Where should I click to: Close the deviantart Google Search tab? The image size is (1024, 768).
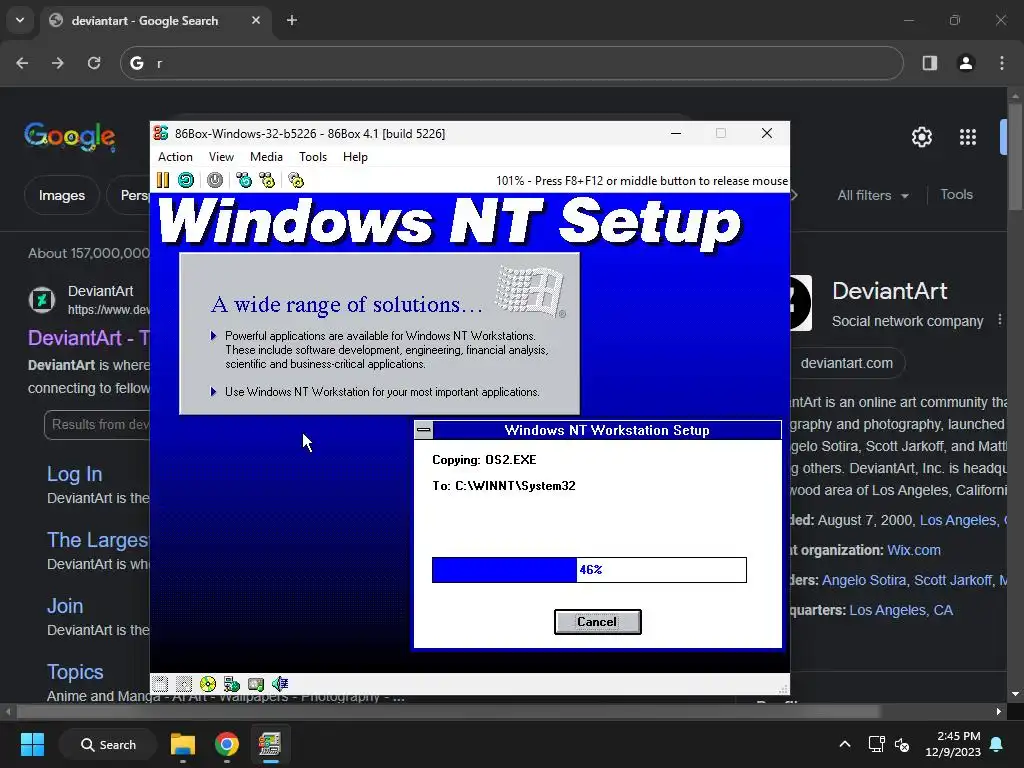point(256,20)
